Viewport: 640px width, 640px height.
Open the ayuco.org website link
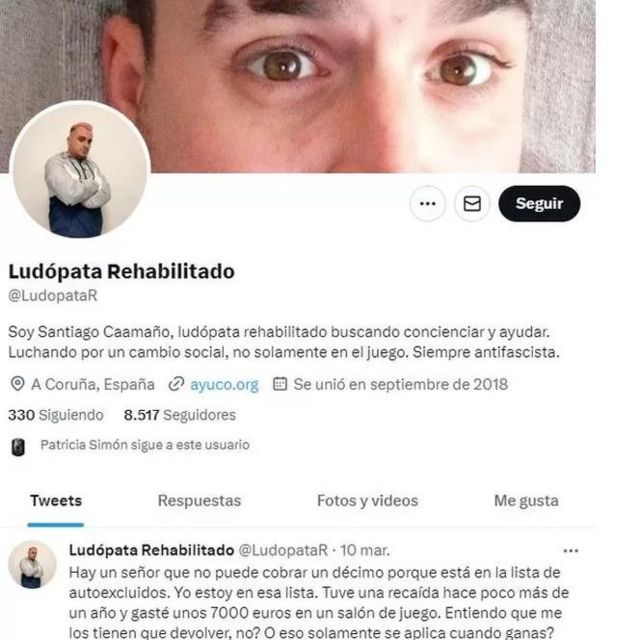pos(224,384)
